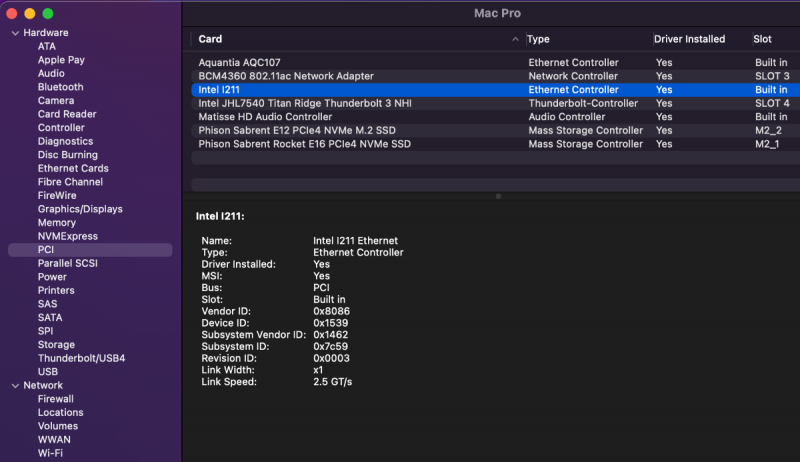
Task: Collapse the Network section chevron
Action: tap(15, 386)
